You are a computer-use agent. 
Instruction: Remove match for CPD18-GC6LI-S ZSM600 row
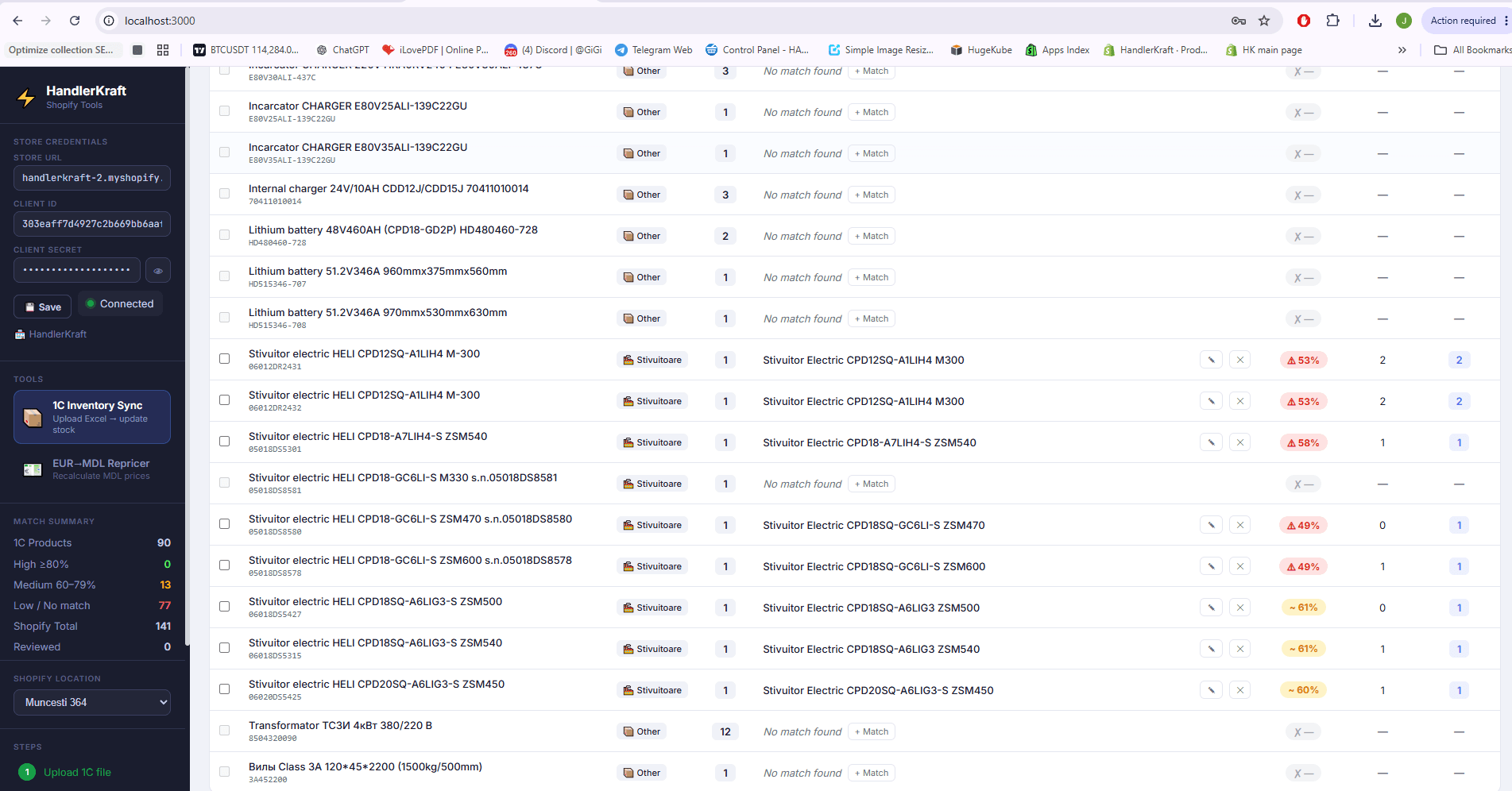click(1239, 566)
